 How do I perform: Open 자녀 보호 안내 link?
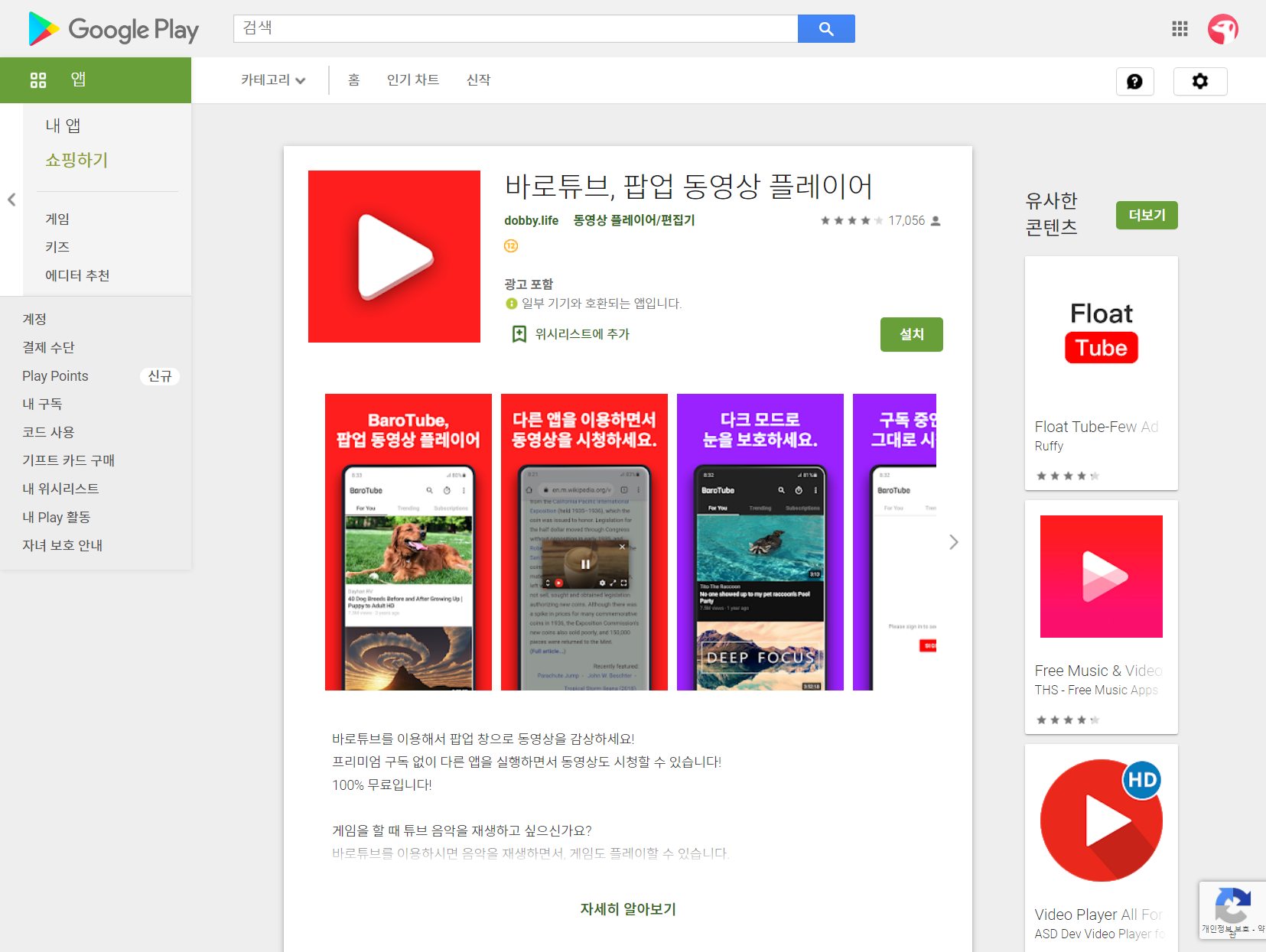click(x=62, y=545)
